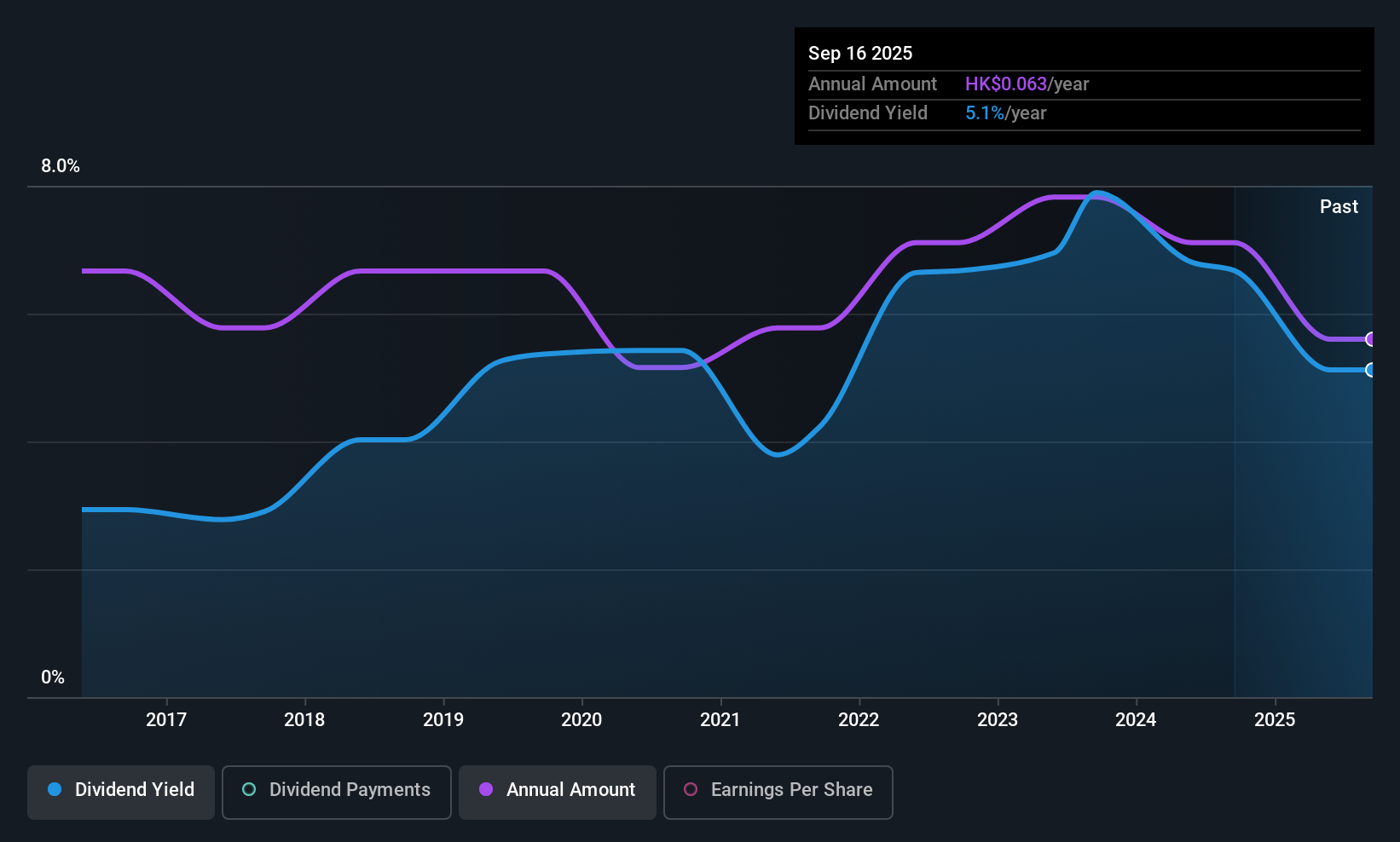Viewport: 1400px width, 842px height.
Task: Enable the Dividend Payments series
Action: click(336, 792)
